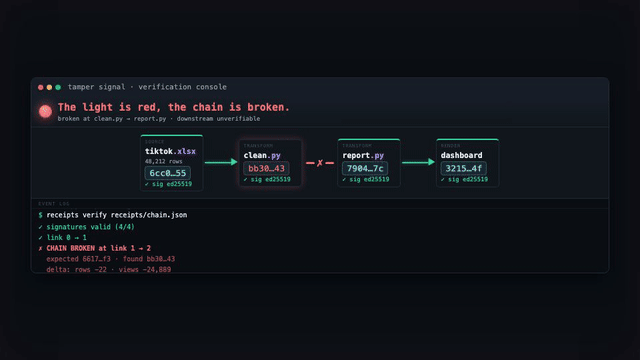This screenshot has height=360, width=640.
Task: Click the command 'receipts verify receipts/chain.json'
Action: [117, 215]
